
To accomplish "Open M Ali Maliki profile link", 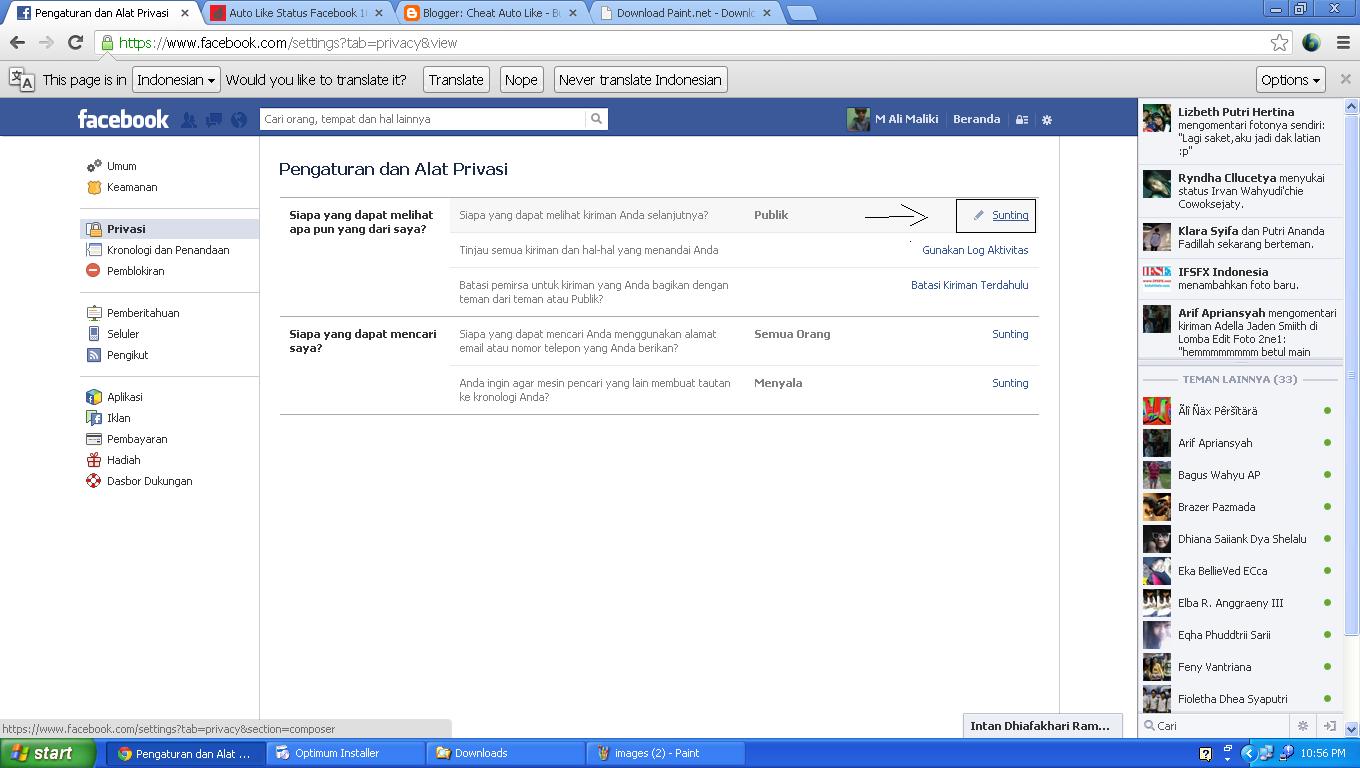I will click(893, 119).
